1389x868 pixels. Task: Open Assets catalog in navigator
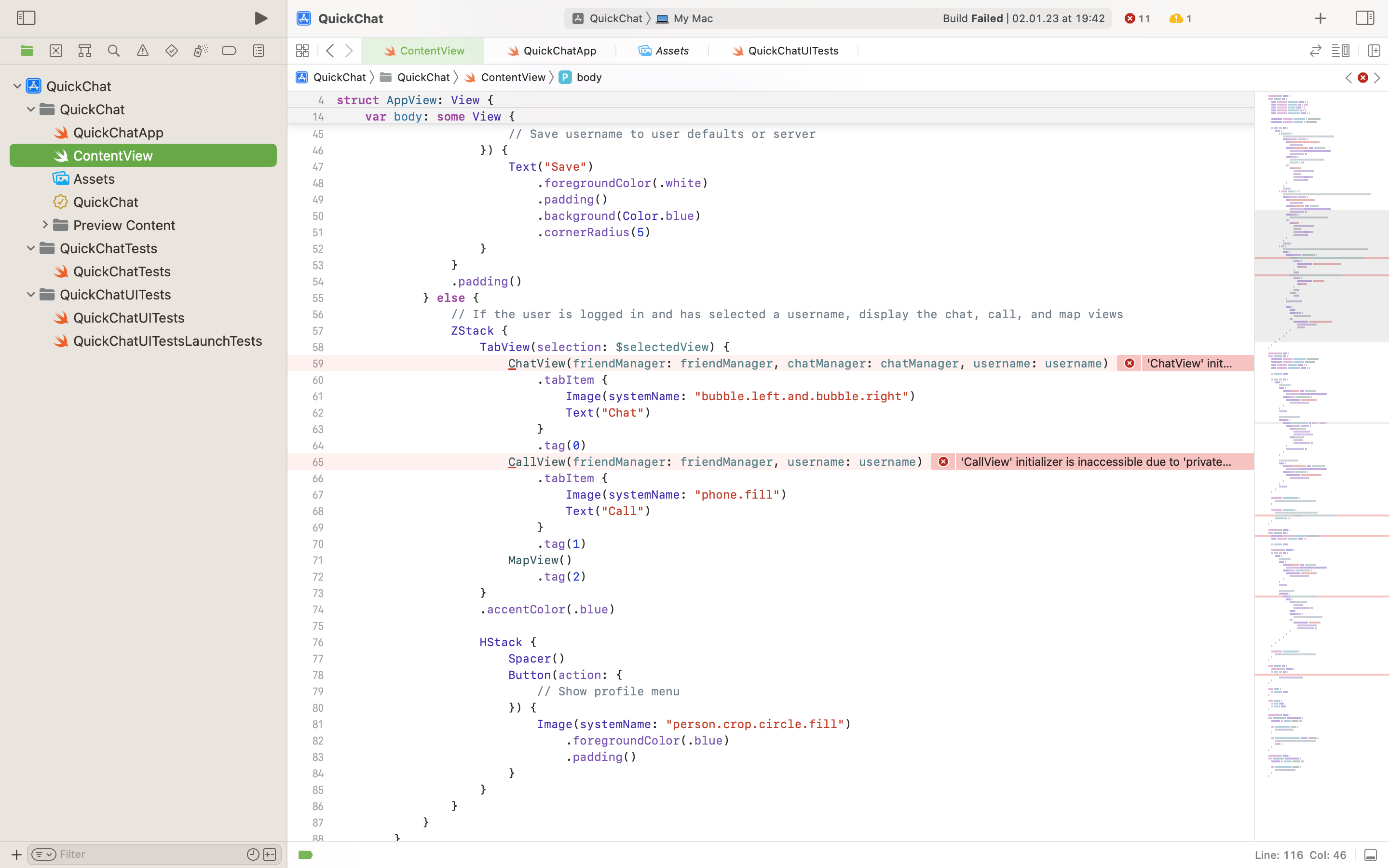(x=94, y=178)
